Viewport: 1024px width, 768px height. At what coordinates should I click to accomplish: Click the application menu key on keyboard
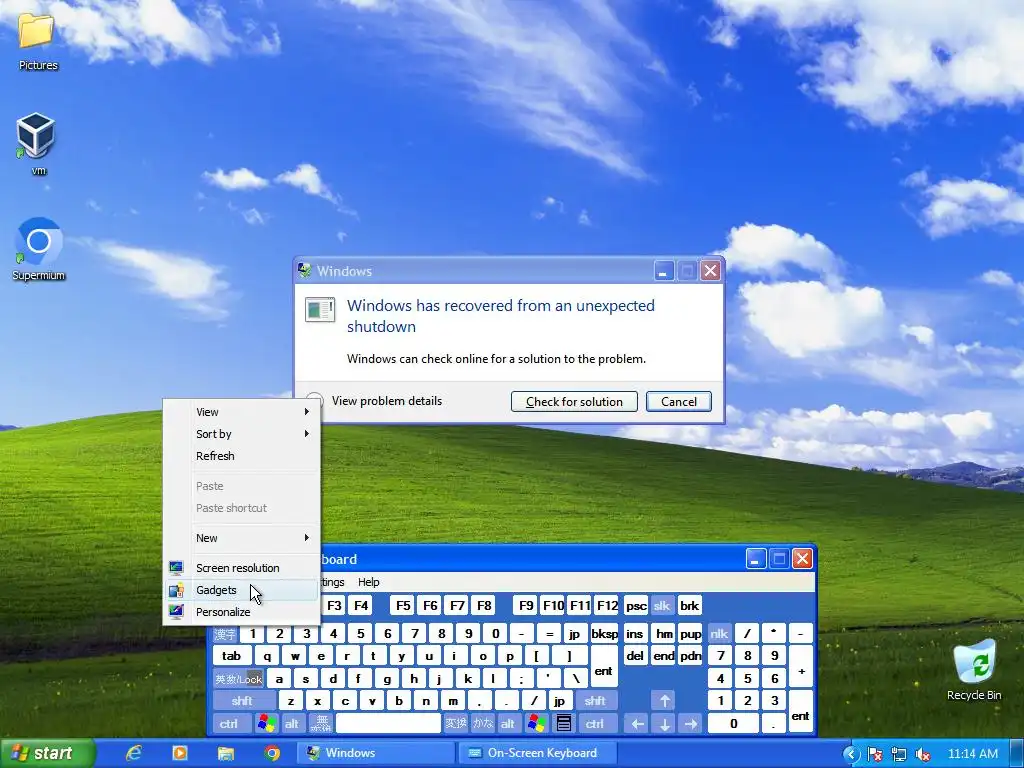pos(564,724)
